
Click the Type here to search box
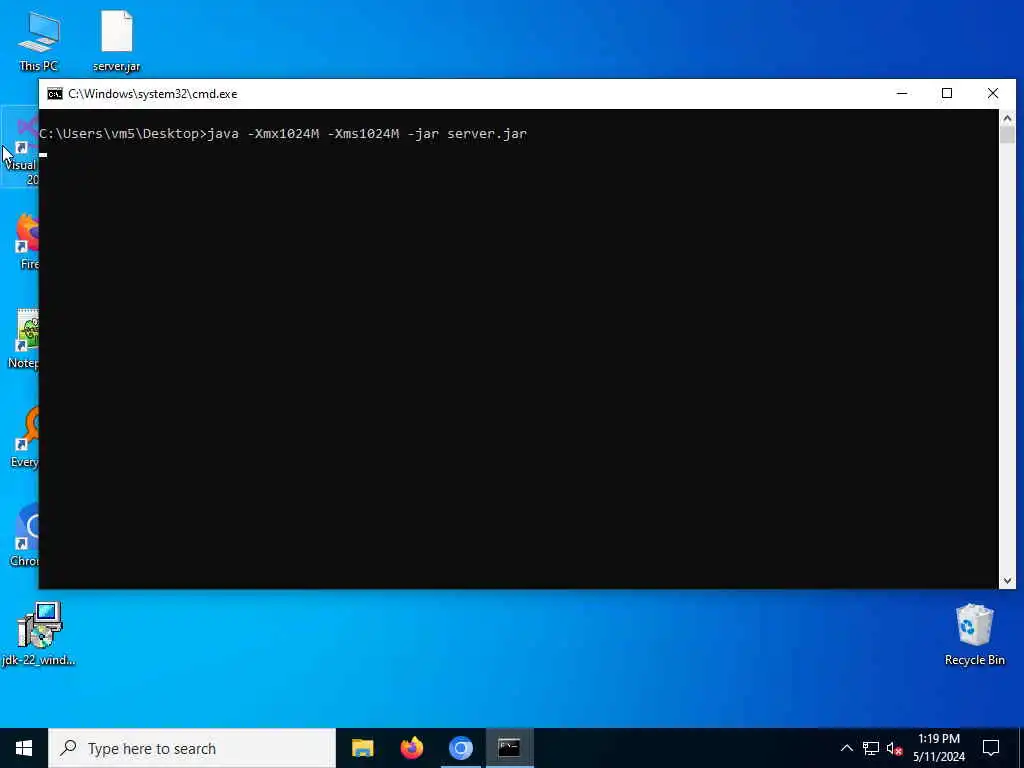192,748
